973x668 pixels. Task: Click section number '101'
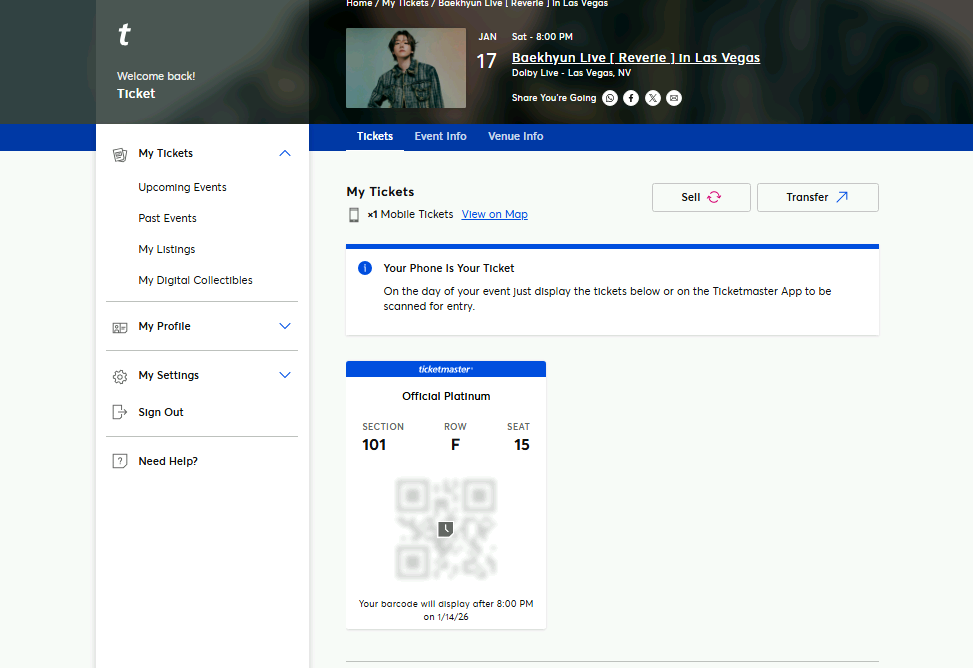[374, 445]
